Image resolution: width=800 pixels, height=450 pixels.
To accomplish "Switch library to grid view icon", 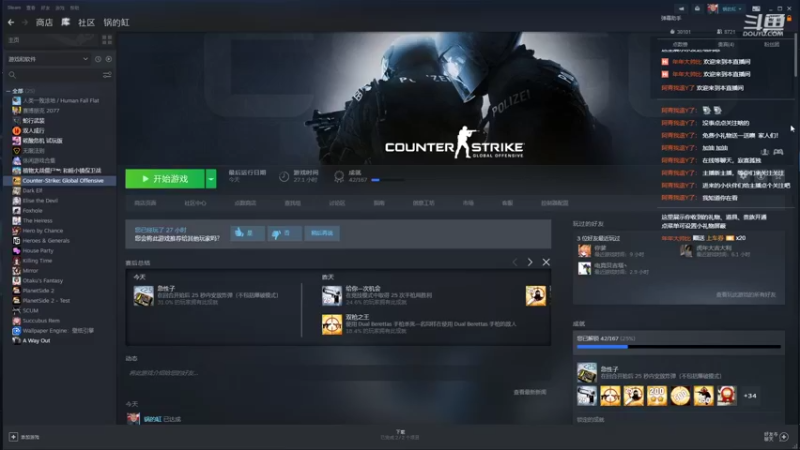I will click(107, 40).
